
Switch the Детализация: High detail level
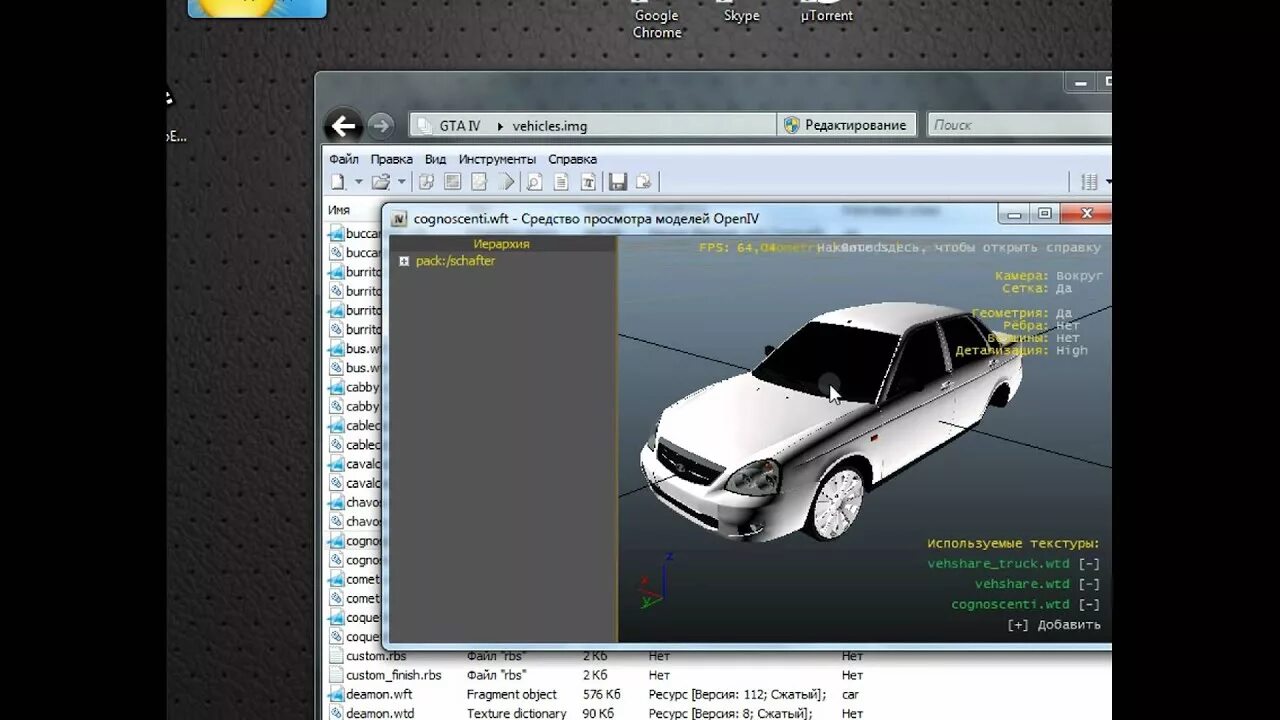coord(1021,350)
